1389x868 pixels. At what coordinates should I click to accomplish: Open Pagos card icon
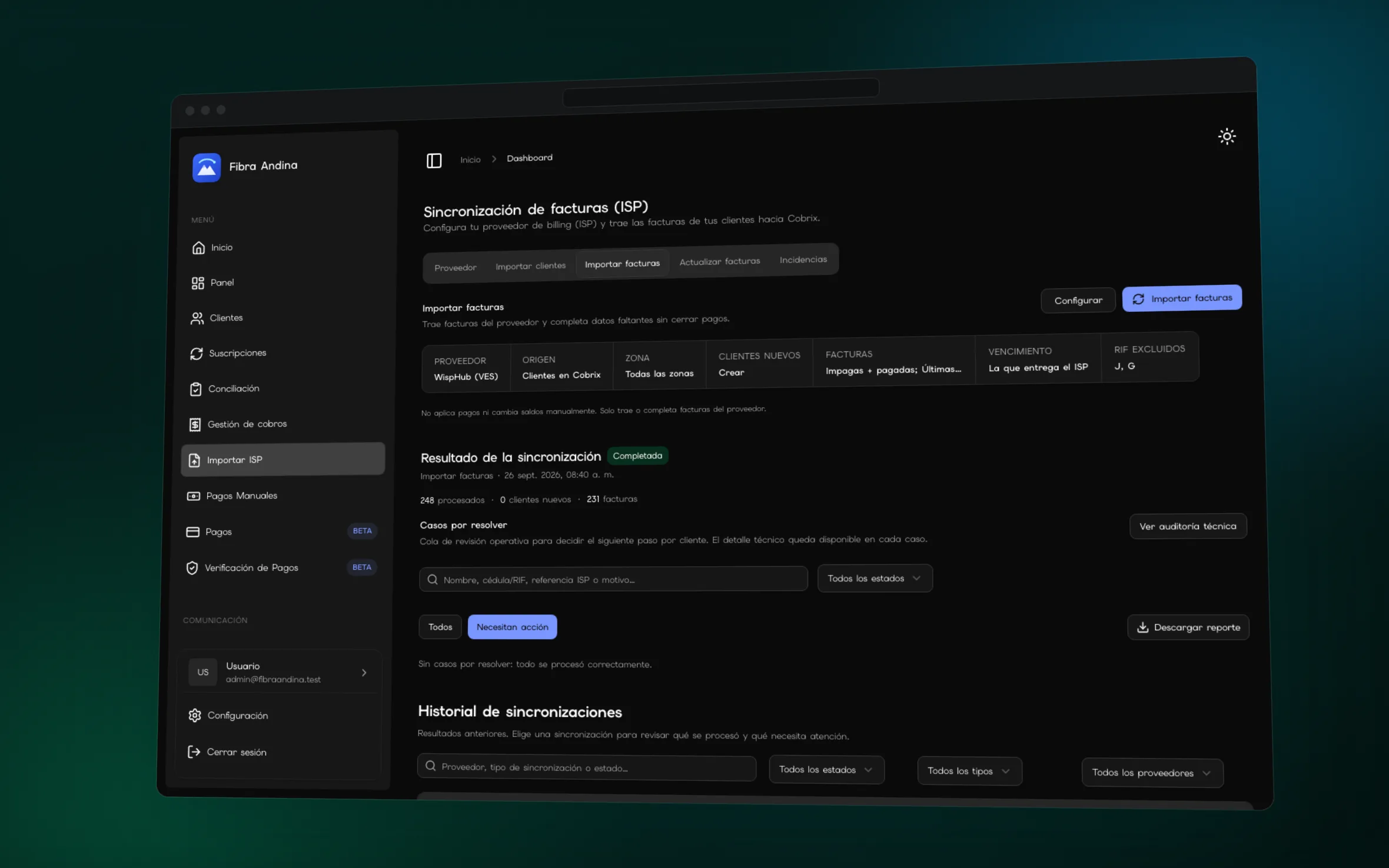(x=192, y=532)
